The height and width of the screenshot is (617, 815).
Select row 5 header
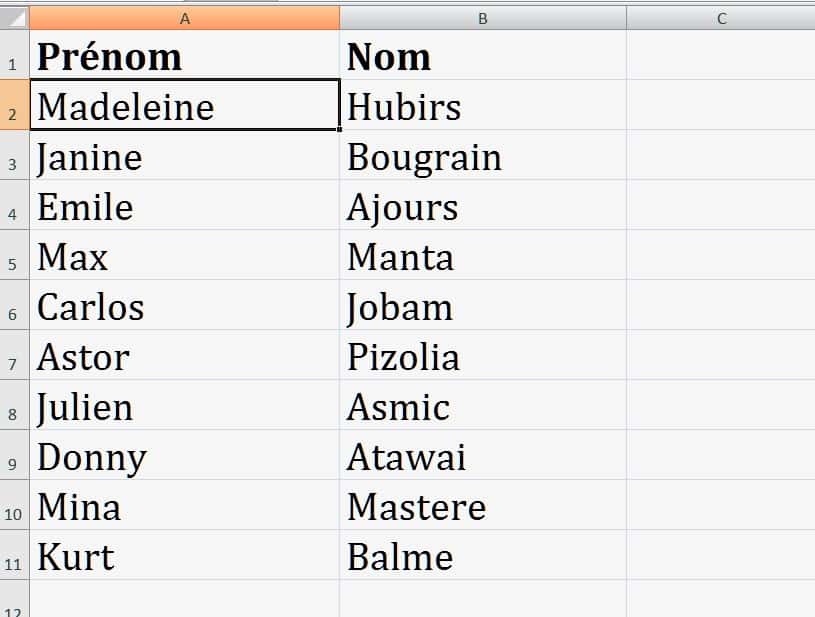(x=14, y=257)
